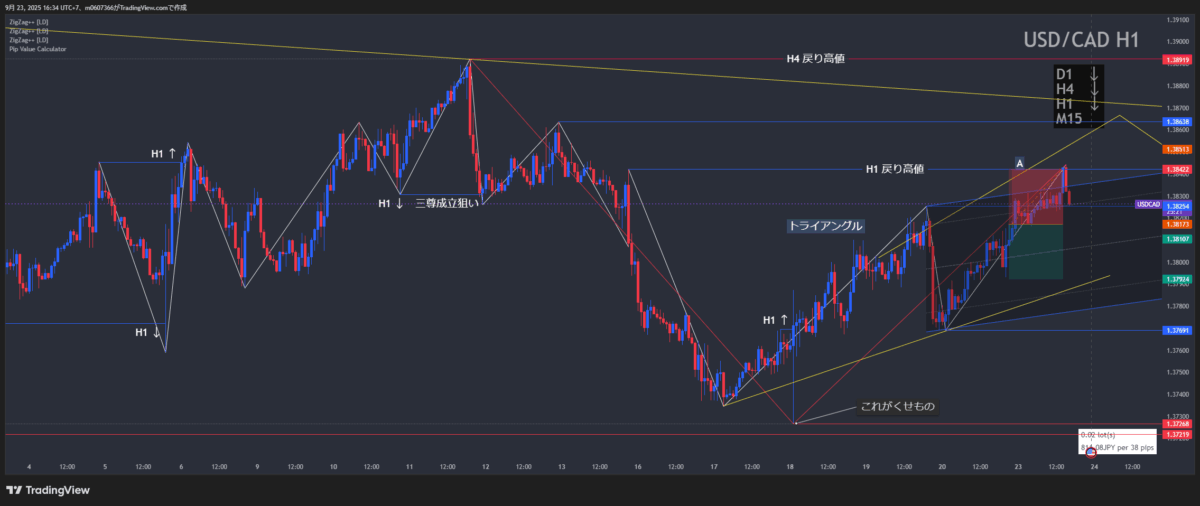Click the '三尊成立狙い' text annotation
This screenshot has height=506, width=1200.
coord(447,203)
